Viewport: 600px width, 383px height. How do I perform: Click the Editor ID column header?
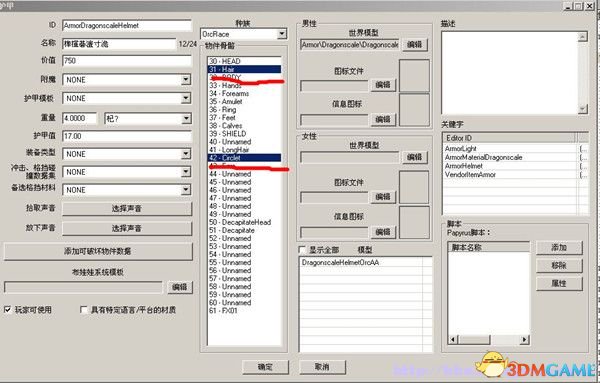tap(509, 138)
